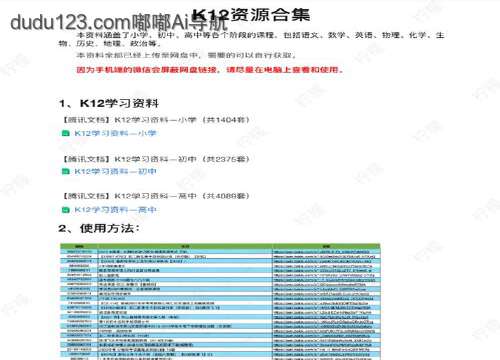Image resolution: width=500 pixels, height=360 pixels.
Task: Open the K12学习资料—小学 link
Action: pyautogui.click(x=115, y=133)
